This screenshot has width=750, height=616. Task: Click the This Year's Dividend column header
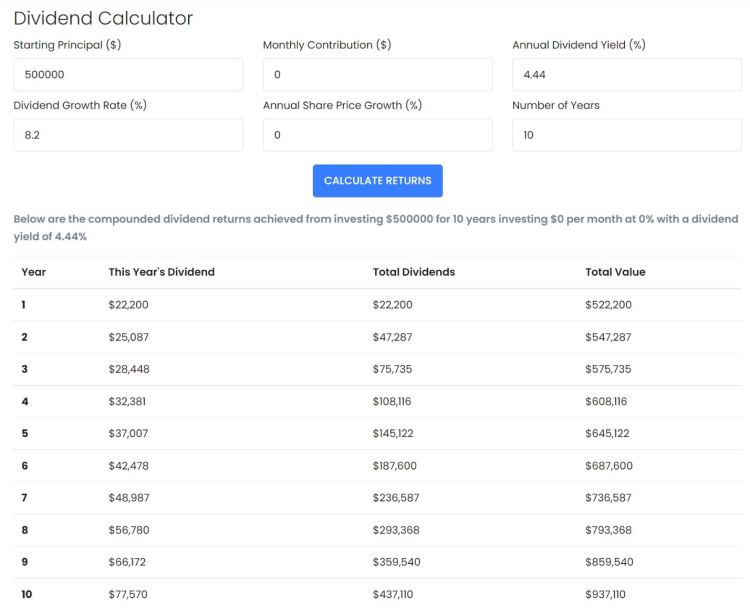pyautogui.click(x=162, y=272)
